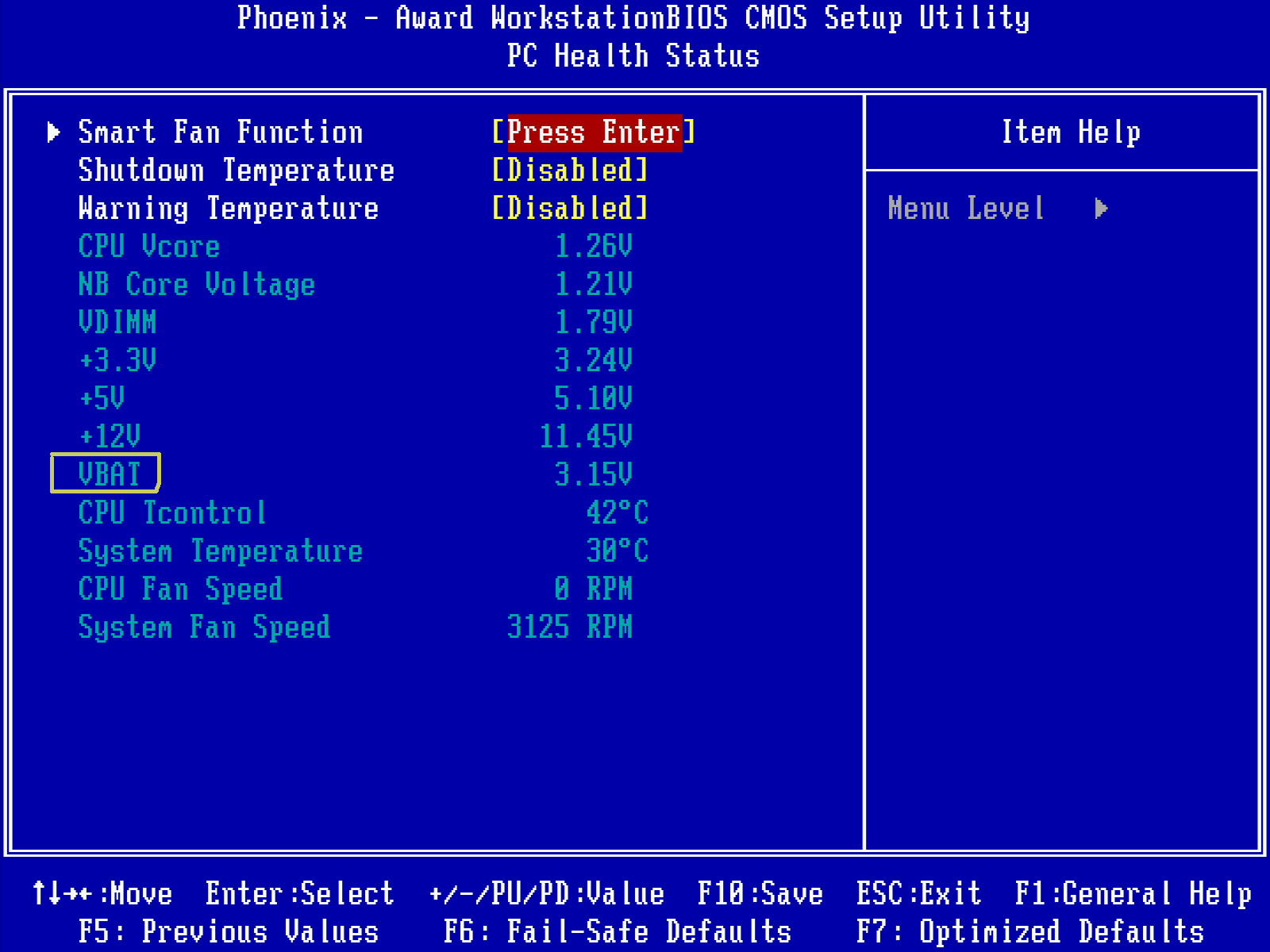Click the +5V rail label
Image resolution: width=1270 pixels, height=952 pixels.
(x=102, y=398)
